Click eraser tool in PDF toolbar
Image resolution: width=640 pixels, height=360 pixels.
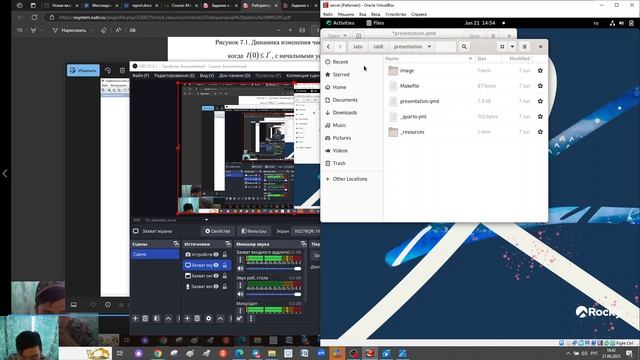pyautogui.click(x=104, y=30)
